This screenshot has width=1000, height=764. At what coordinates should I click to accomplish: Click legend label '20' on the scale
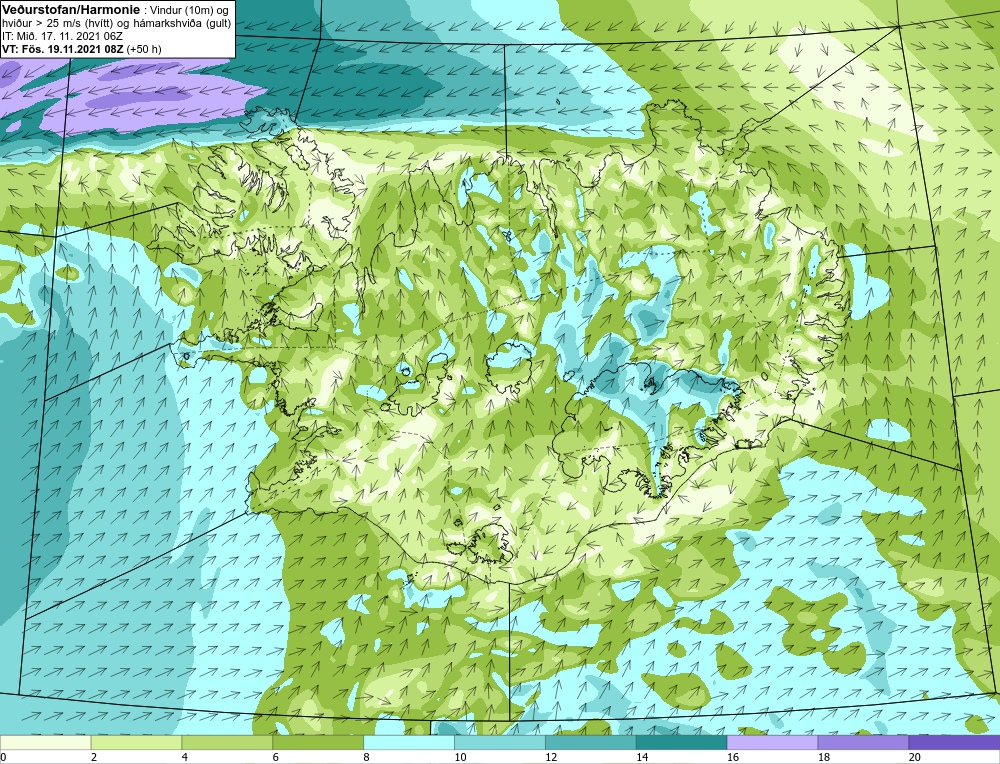[915, 757]
